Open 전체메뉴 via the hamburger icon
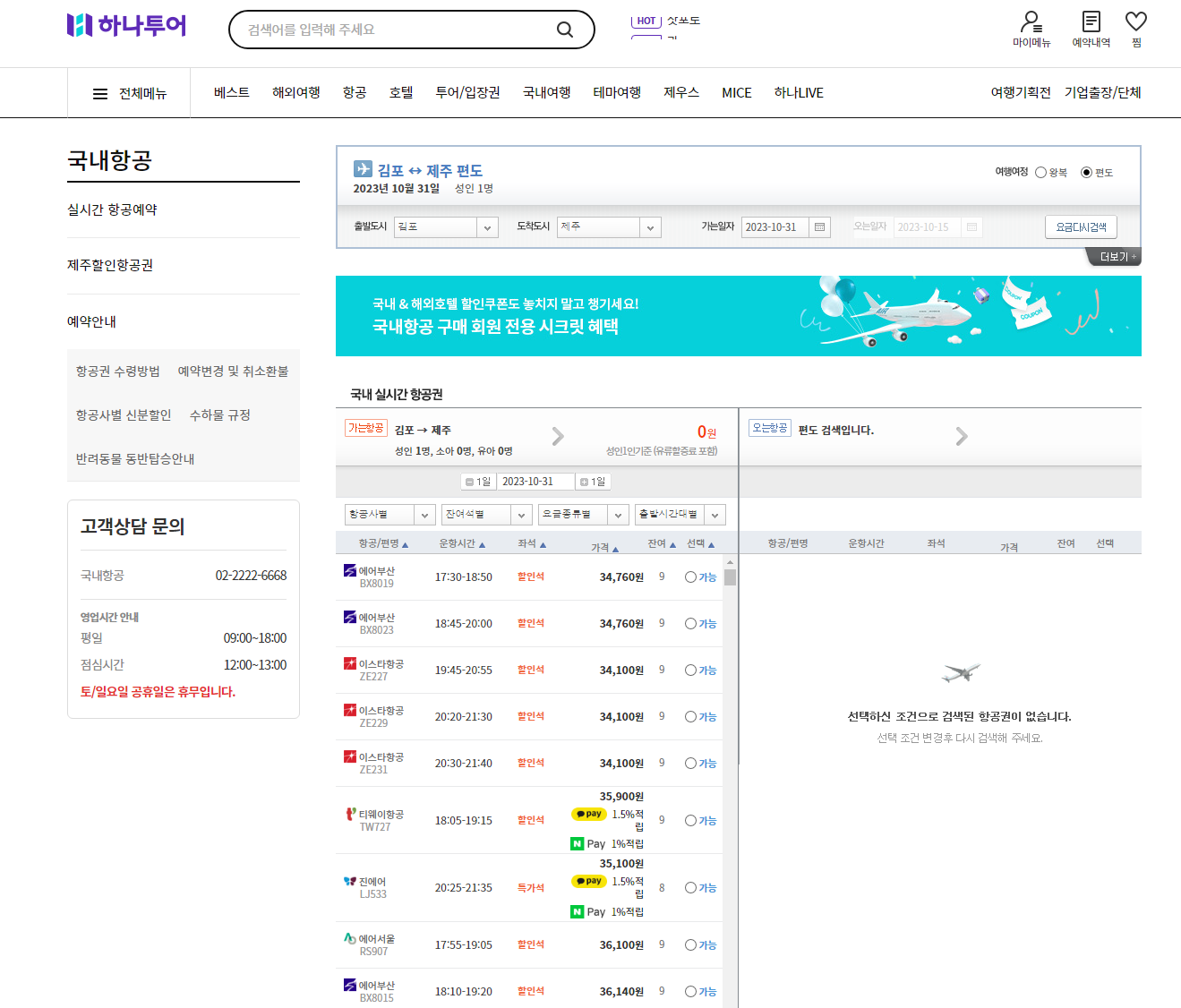The height and width of the screenshot is (1008, 1181). [x=100, y=93]
